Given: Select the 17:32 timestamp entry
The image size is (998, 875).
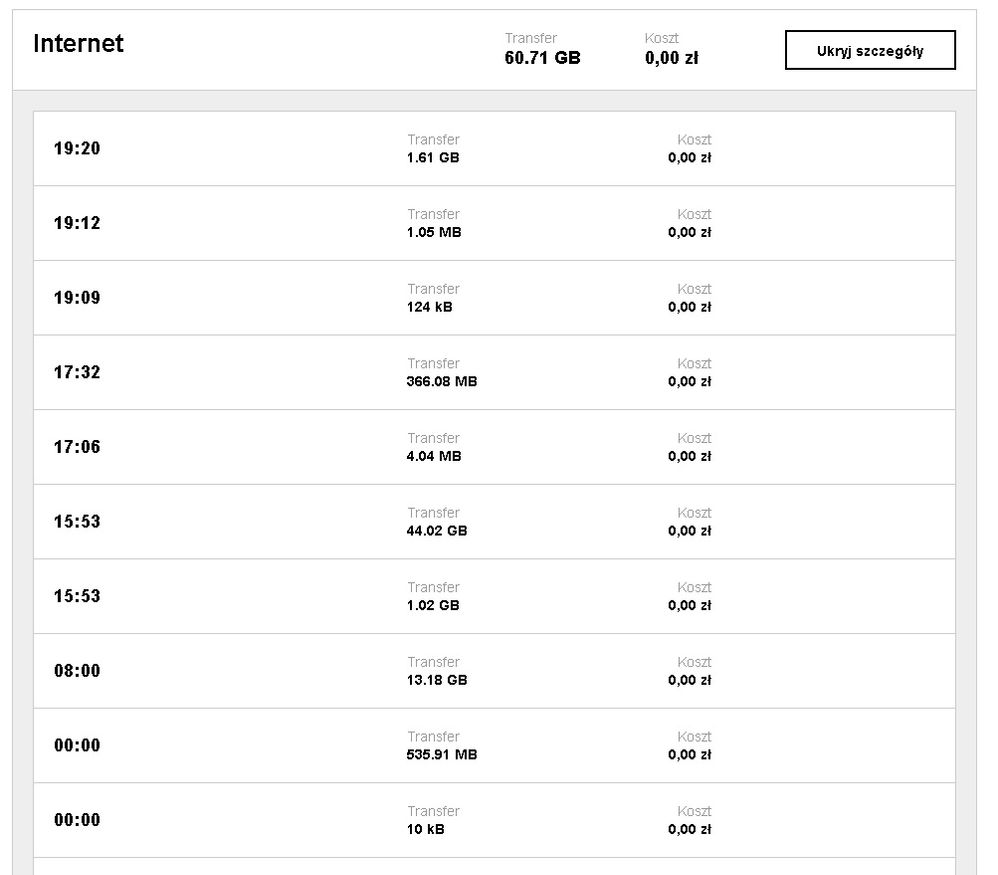Looking at the screenshot, I should coord(77,372).
